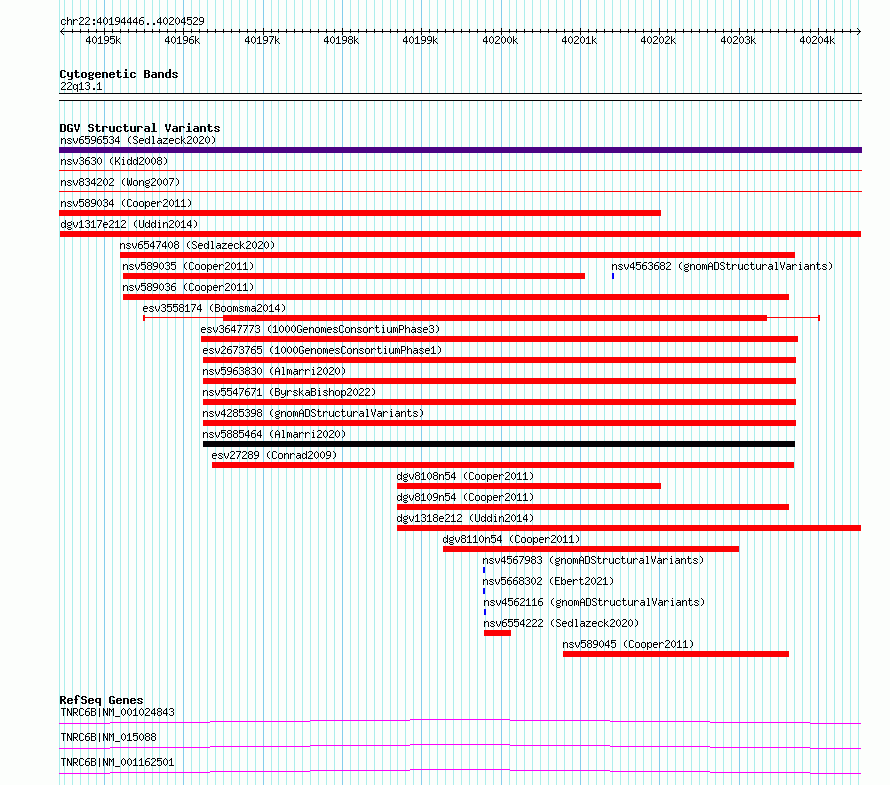The width and height of the screenshot is (890, 785).
Task: Click dgv8109n54 (Cooper2011) label
Action: point(465,497)
